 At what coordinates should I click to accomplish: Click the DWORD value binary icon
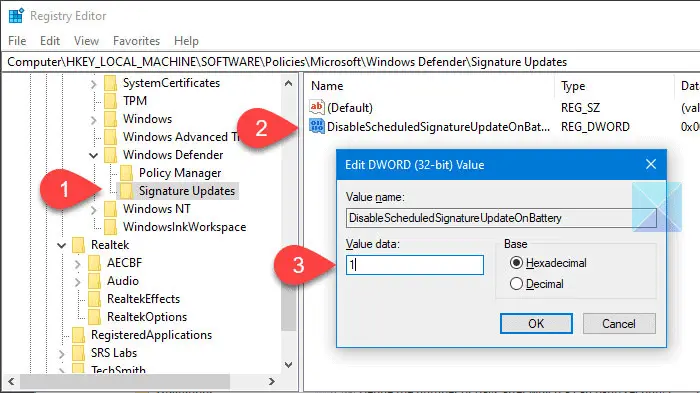tap(317, 126)
